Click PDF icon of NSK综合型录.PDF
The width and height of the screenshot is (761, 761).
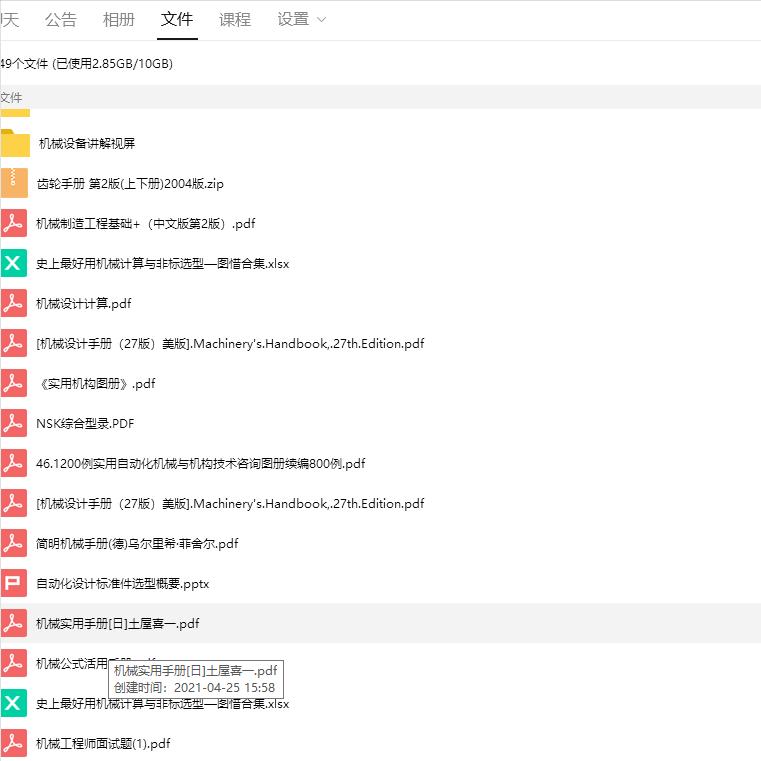pyautogui.click(x=14, y=423)
